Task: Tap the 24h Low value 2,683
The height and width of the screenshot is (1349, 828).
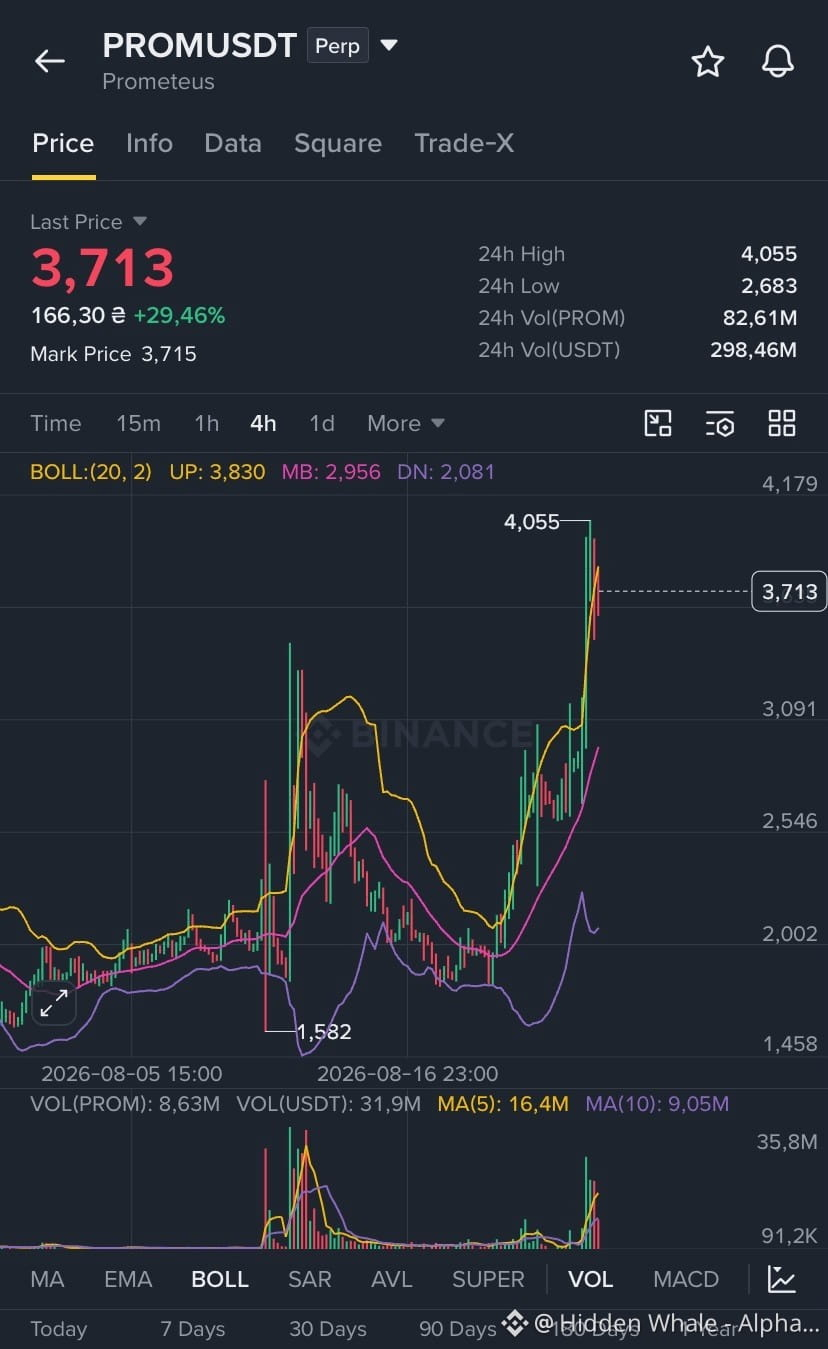Action: (769, 286)
